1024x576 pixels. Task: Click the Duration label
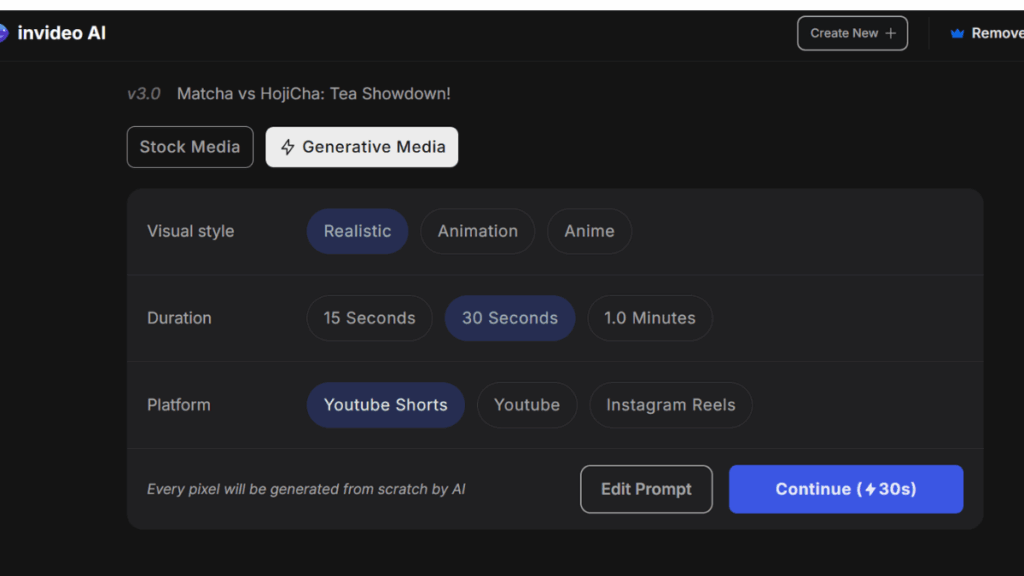pos(180,318)
